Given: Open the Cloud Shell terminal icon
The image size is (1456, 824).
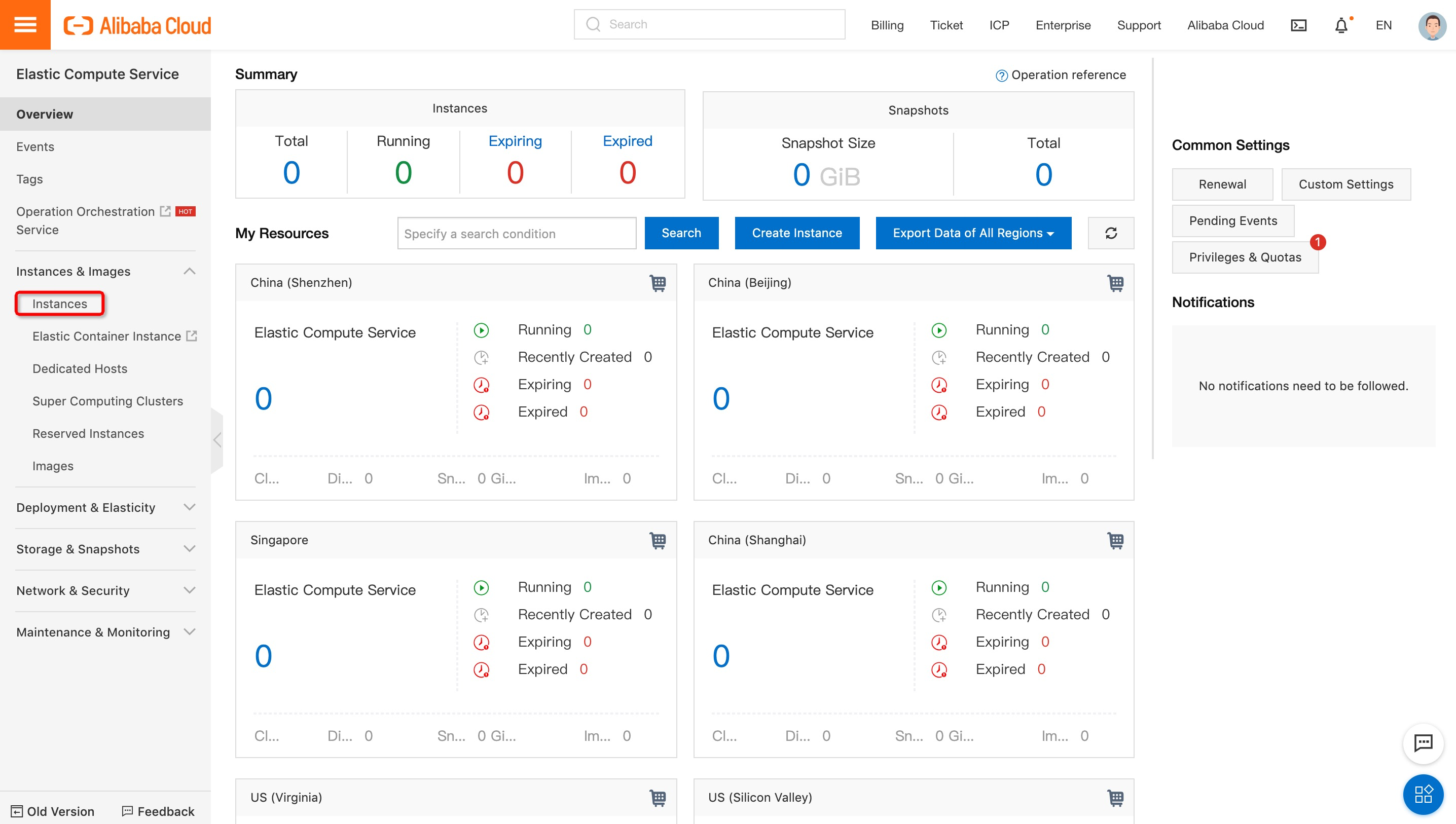Looking at the screenshot, I should (x=1298, y=25).
